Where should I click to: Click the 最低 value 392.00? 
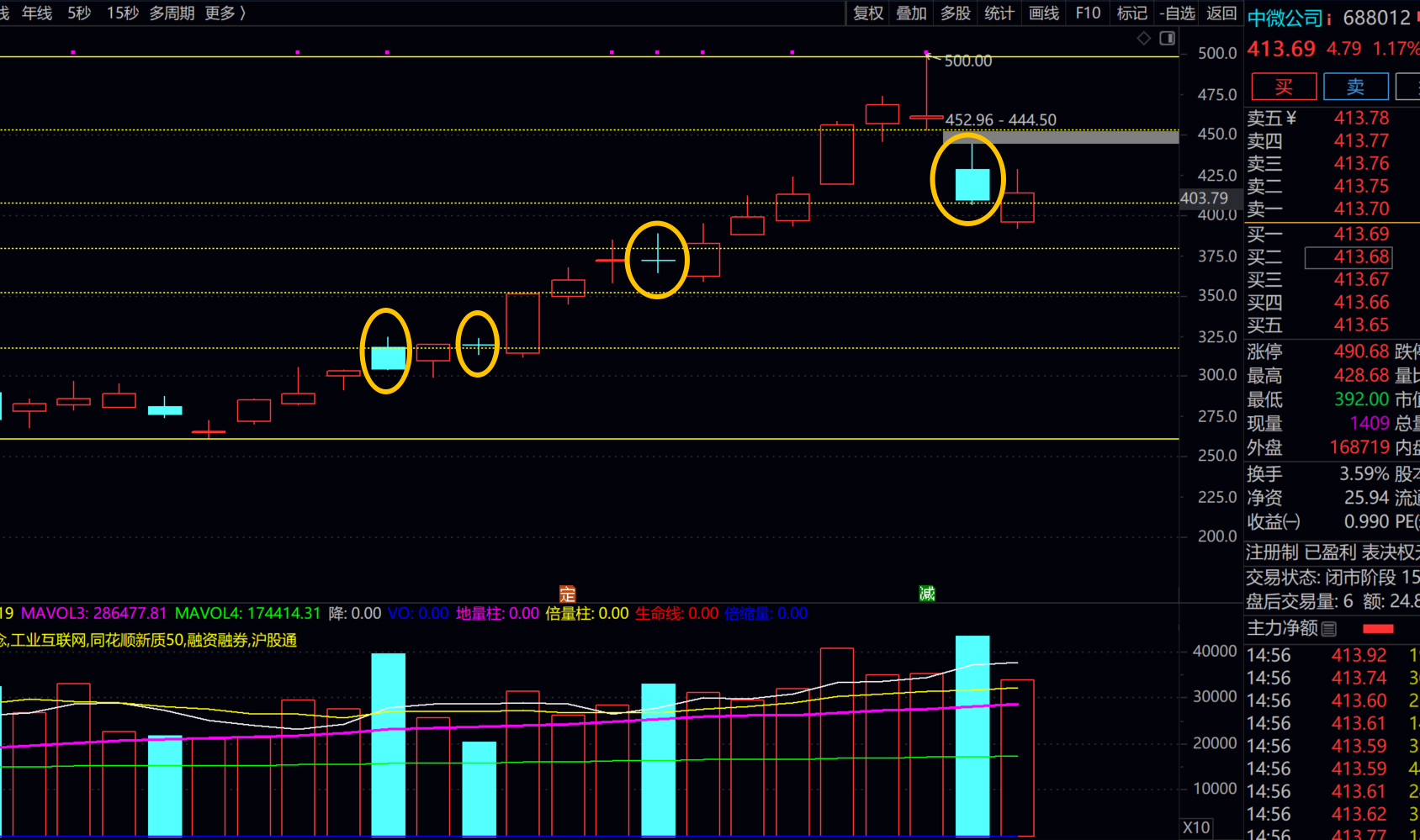tap(1361, 399)
